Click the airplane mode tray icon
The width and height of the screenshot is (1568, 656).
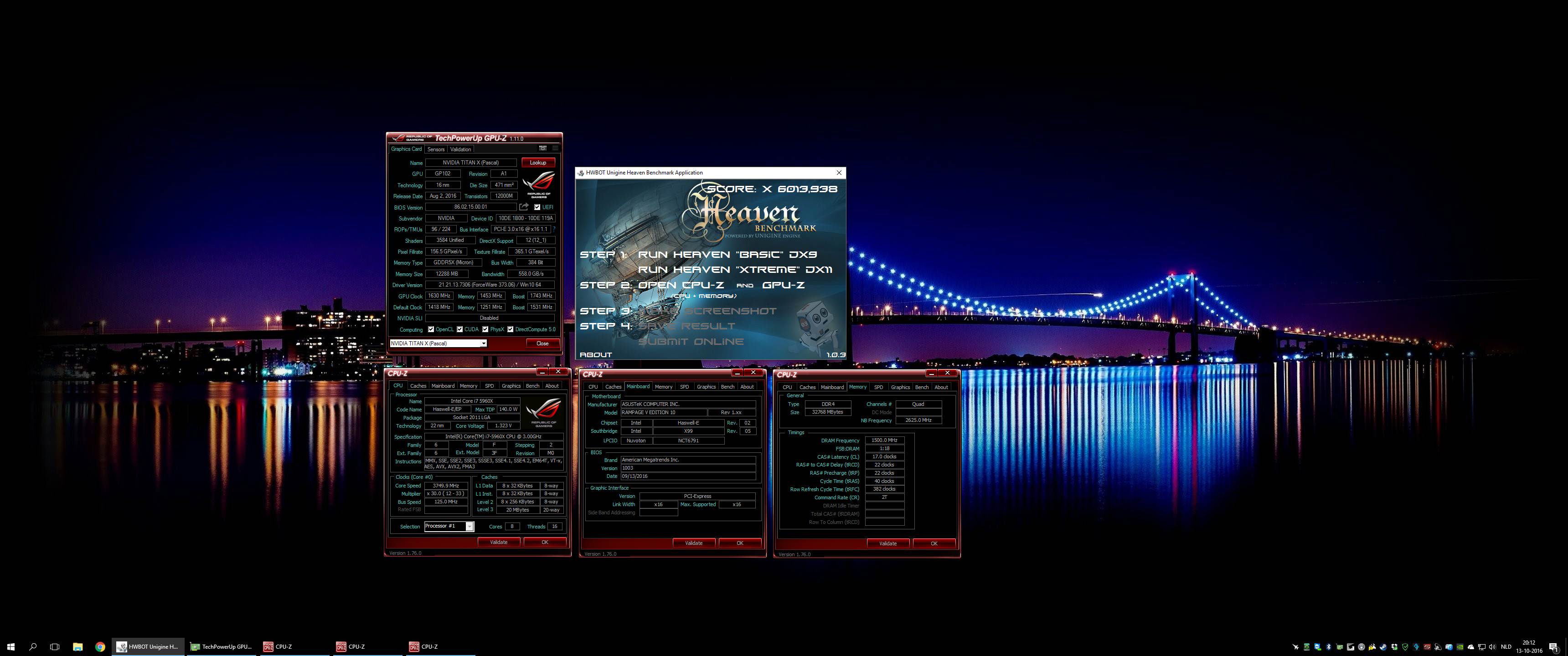pos(1296,647)
